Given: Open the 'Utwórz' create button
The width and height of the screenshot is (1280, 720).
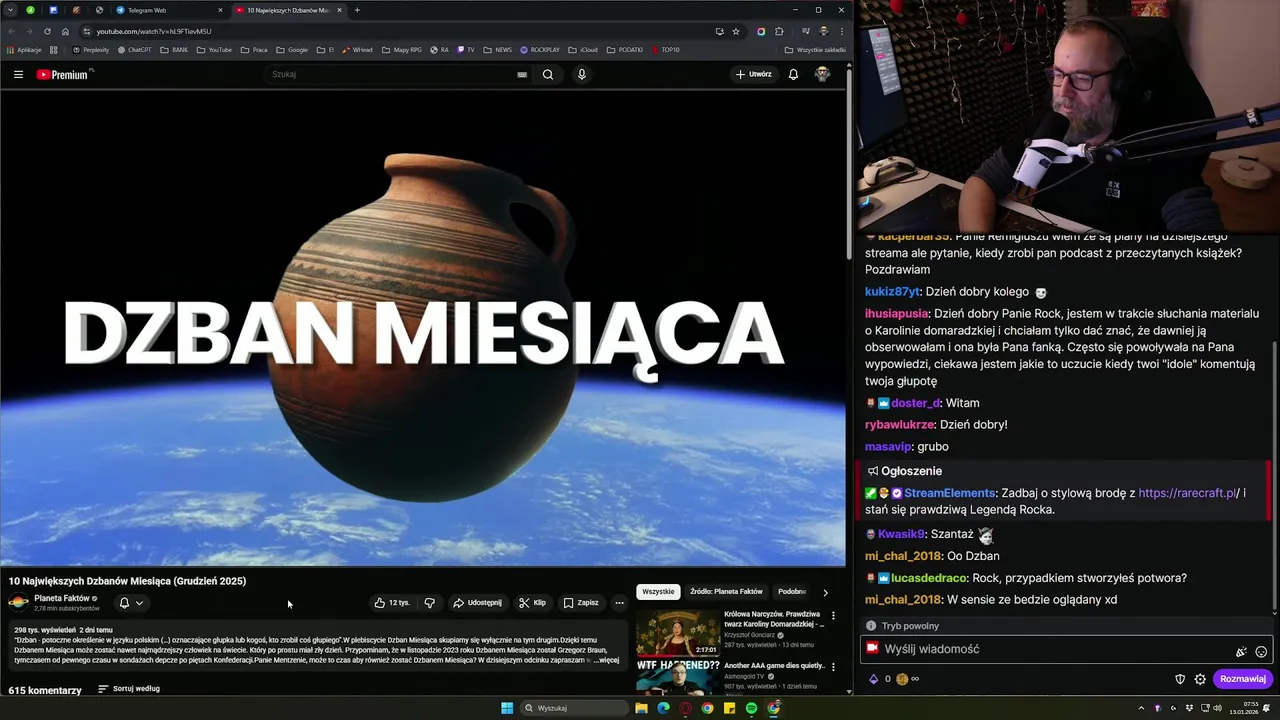Looking at the screenshot, I should tap(754, 74).
